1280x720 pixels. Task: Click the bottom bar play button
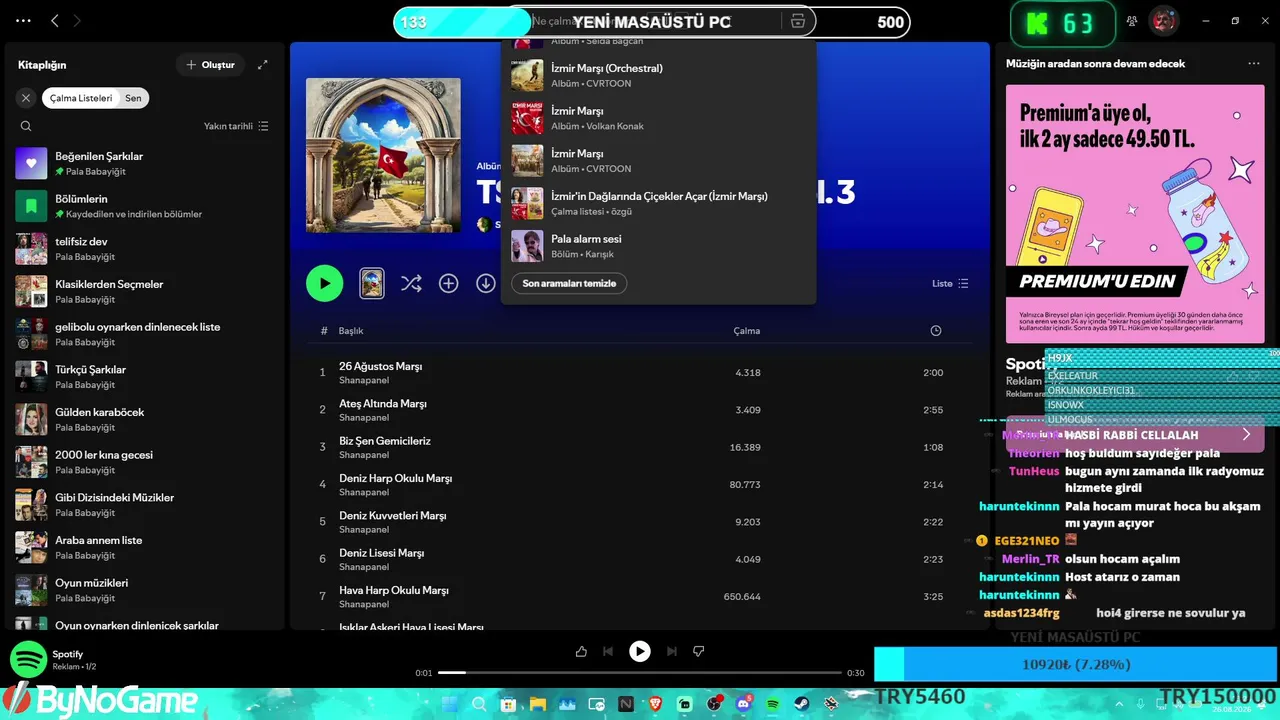[x=640, y=652]
